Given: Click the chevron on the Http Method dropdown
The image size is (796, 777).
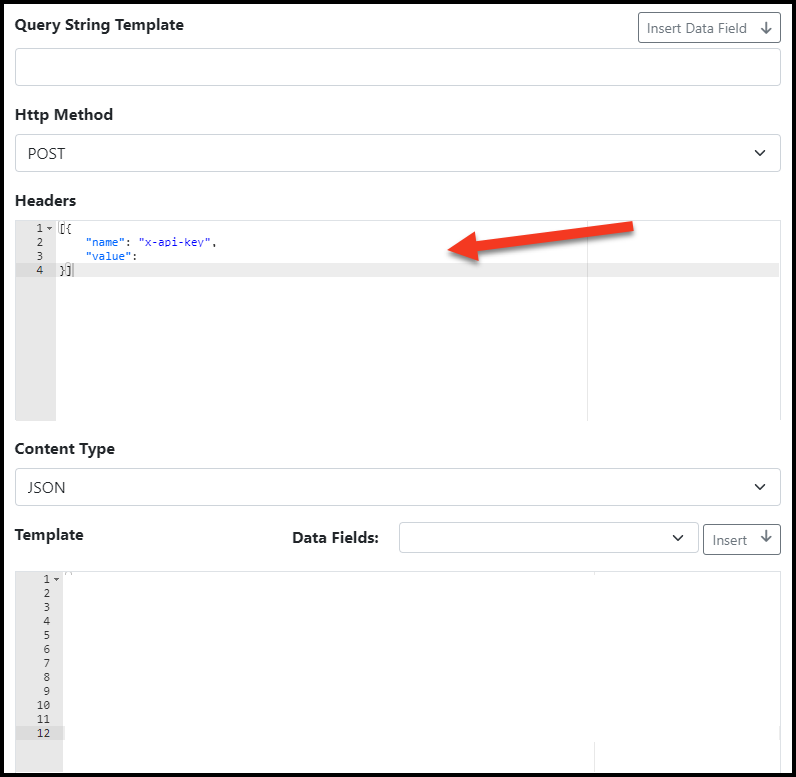Looking at the screenshot, I should (759, 153).
